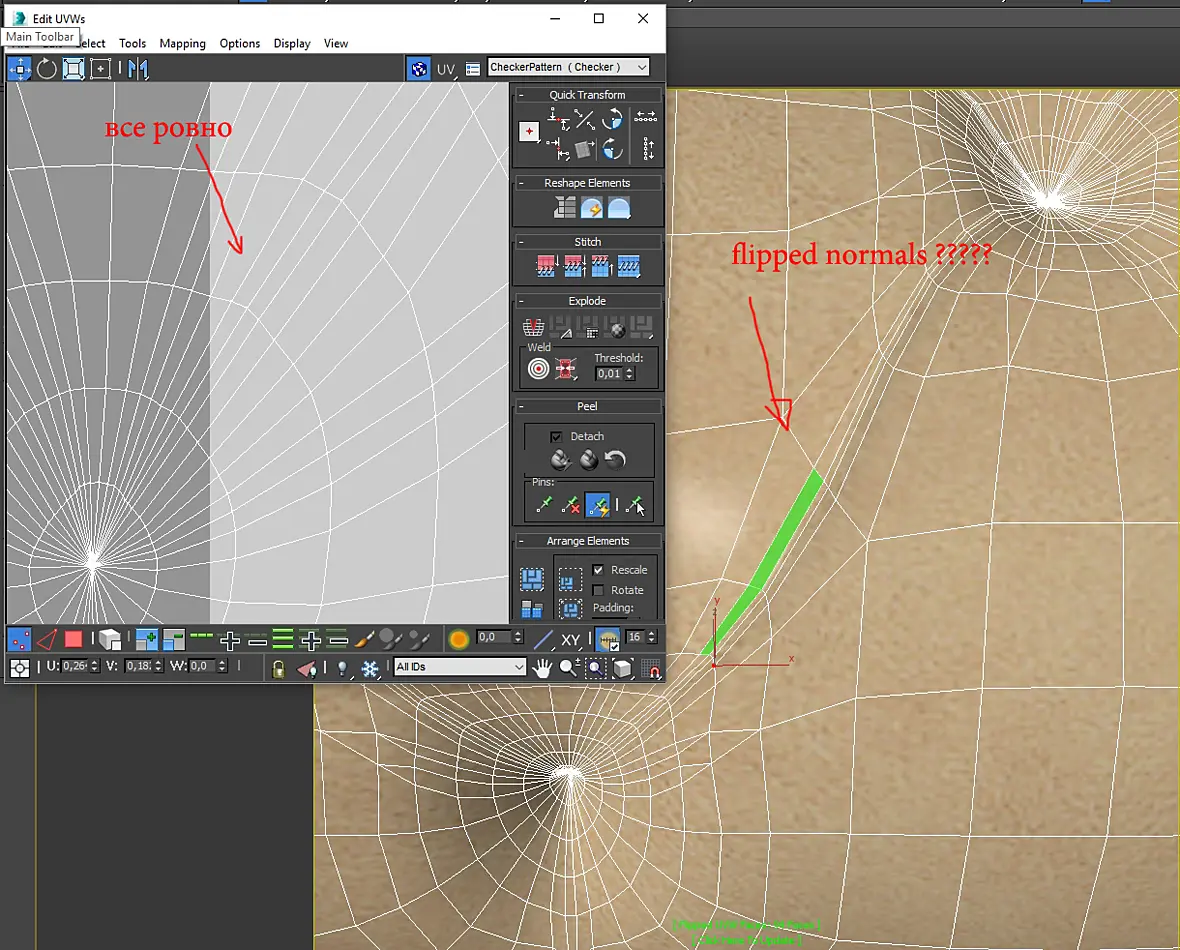
Task: Click the Weld Threshold value field
Action: coord(610,373)
